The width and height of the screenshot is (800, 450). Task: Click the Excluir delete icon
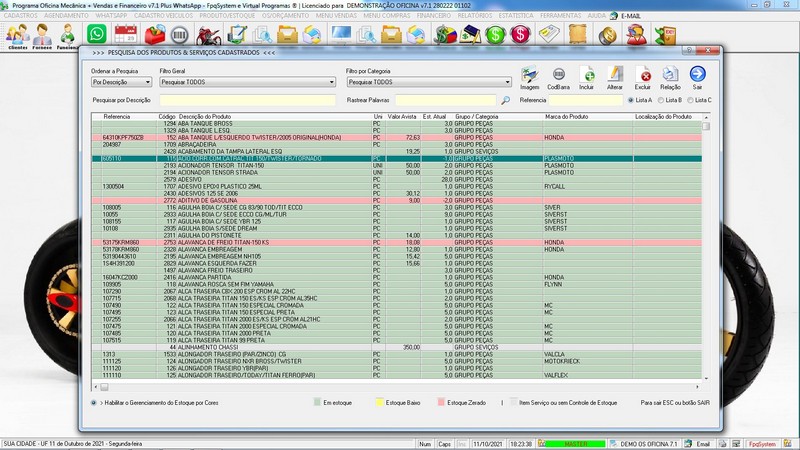click(644, 74)
